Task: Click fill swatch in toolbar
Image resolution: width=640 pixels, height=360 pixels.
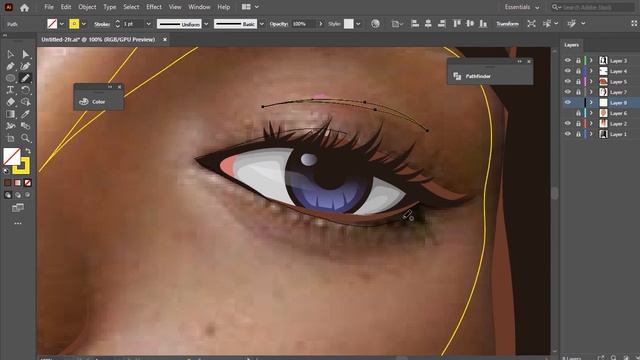Action: coord(11,156)
